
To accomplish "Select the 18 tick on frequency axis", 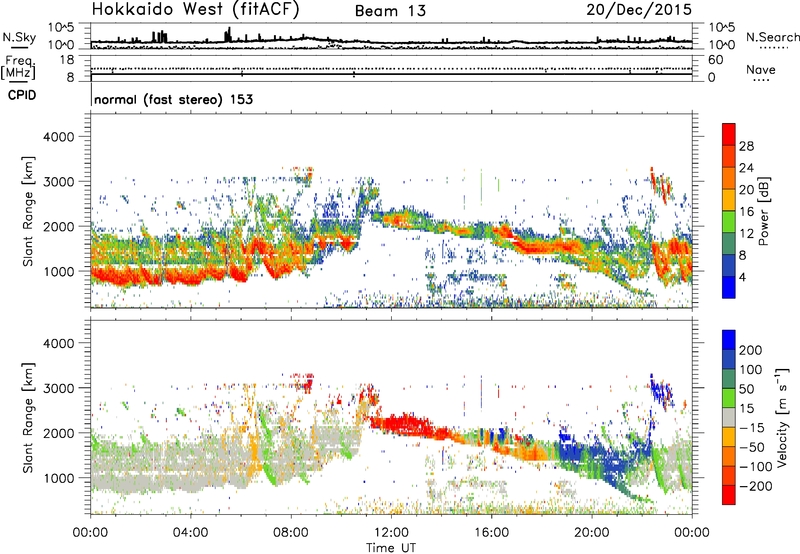I will (67, 60).
